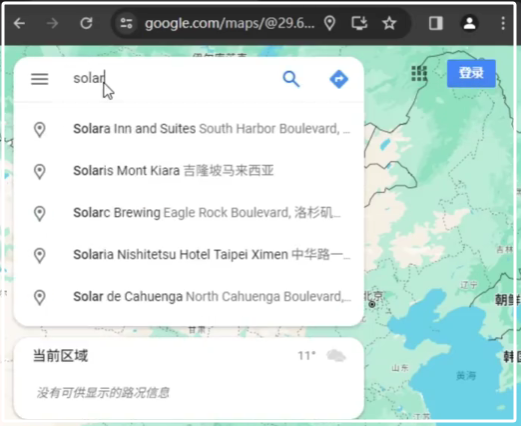Select the Solaris Mont Kiara suggestion

click(x=189, y=171)
